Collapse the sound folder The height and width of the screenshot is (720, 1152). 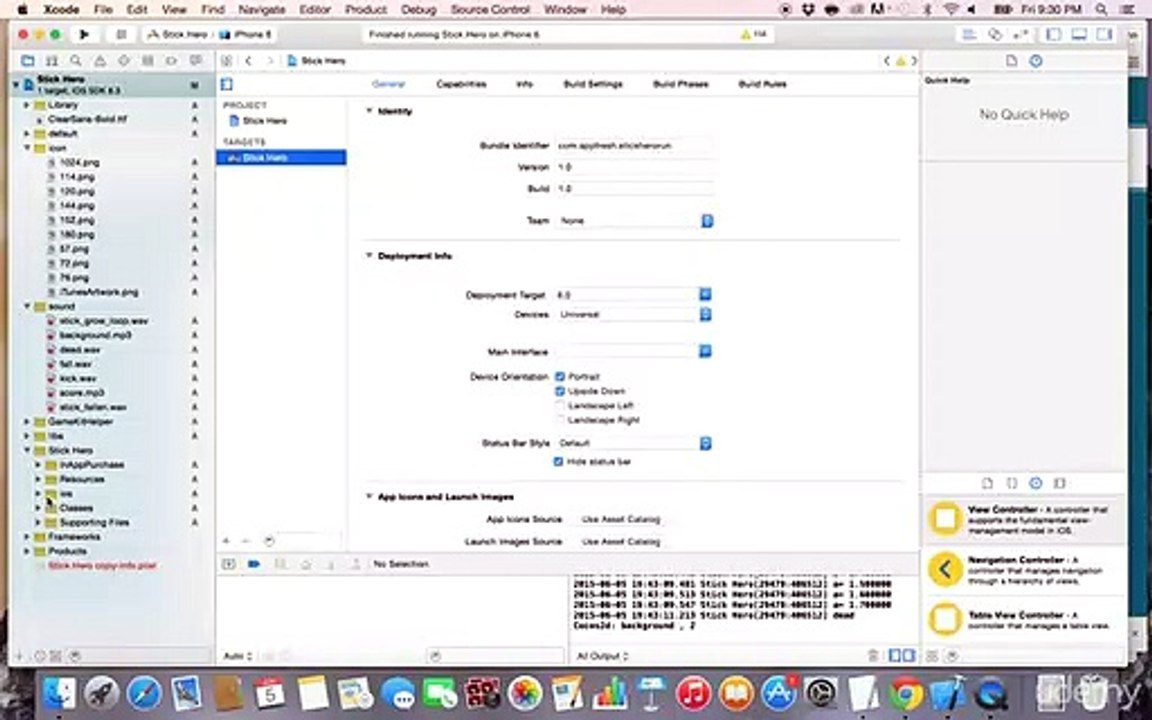[26, 306]
